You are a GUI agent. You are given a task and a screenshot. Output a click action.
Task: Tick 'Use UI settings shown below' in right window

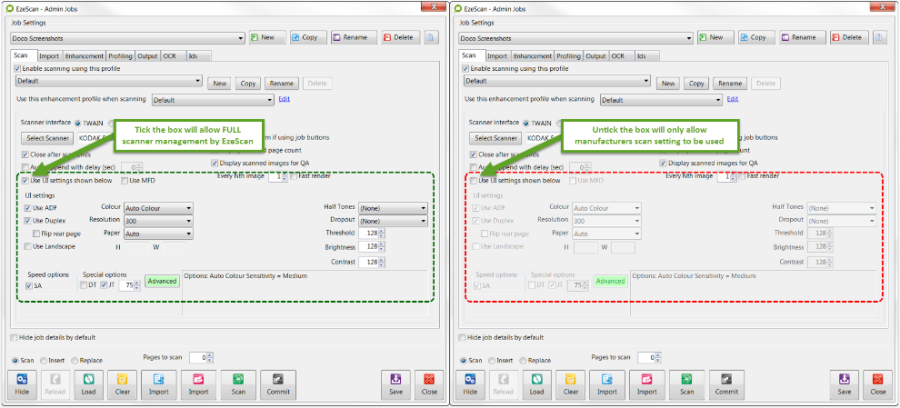click(473, 180)
